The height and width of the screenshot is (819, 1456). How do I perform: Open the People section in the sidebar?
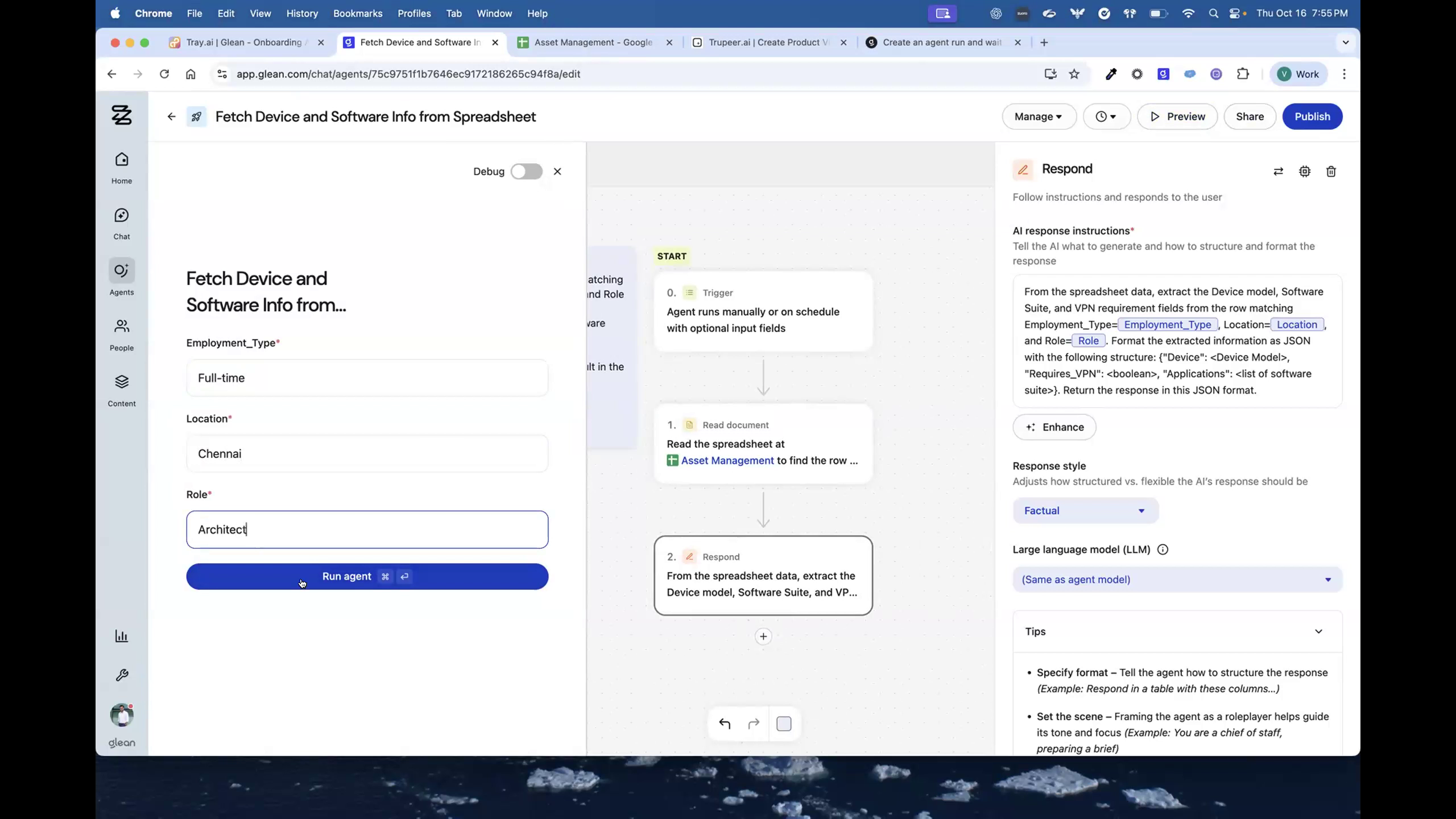(x=121, y=334)
